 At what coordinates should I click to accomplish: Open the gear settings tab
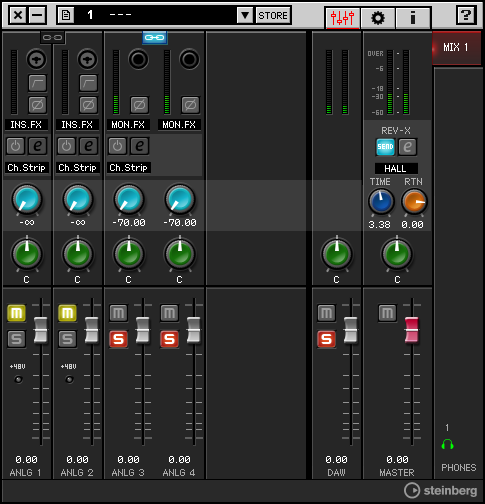(x=378, y=17)
